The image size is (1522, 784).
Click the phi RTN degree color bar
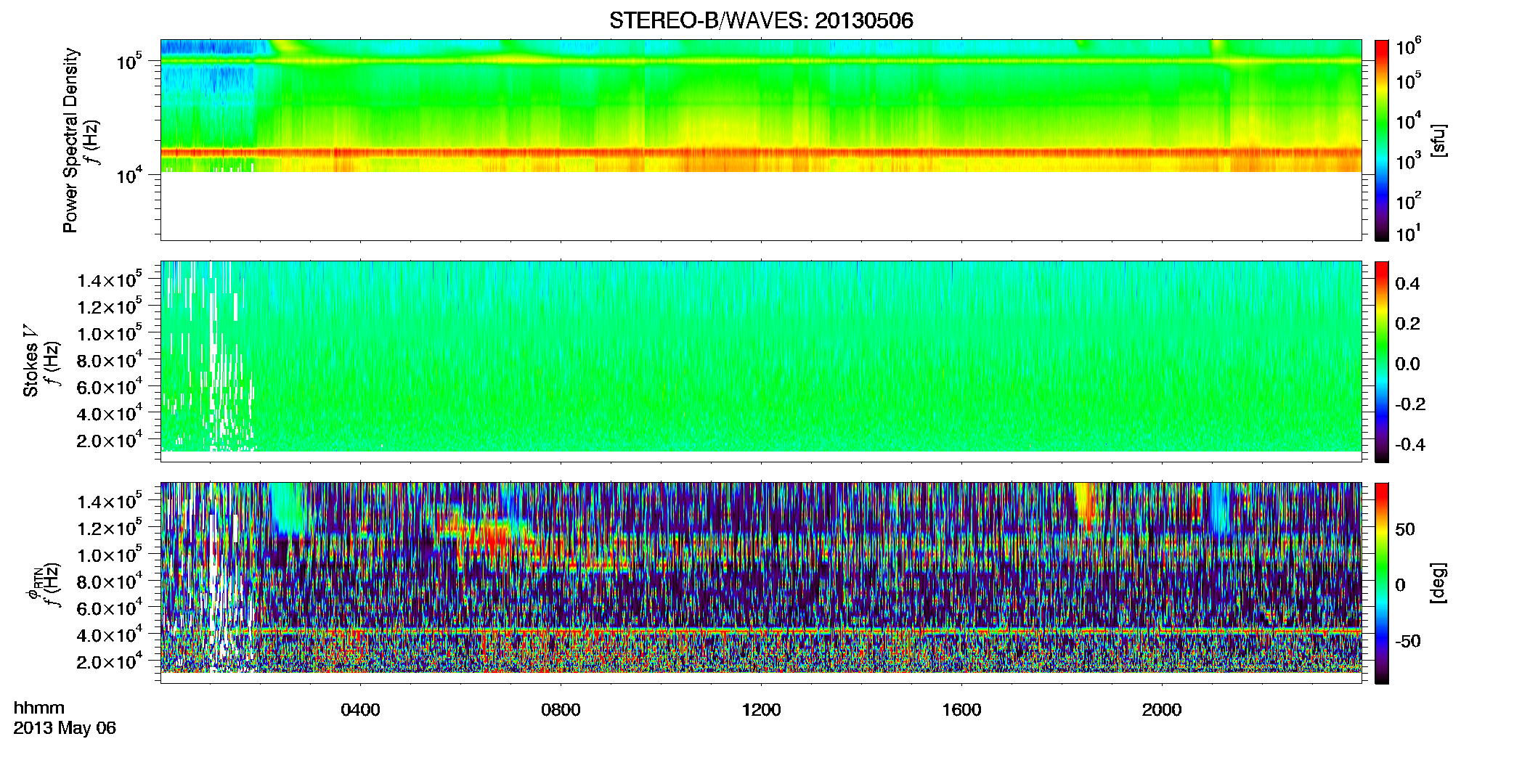pyautogui.click(x=1381, y=583)
